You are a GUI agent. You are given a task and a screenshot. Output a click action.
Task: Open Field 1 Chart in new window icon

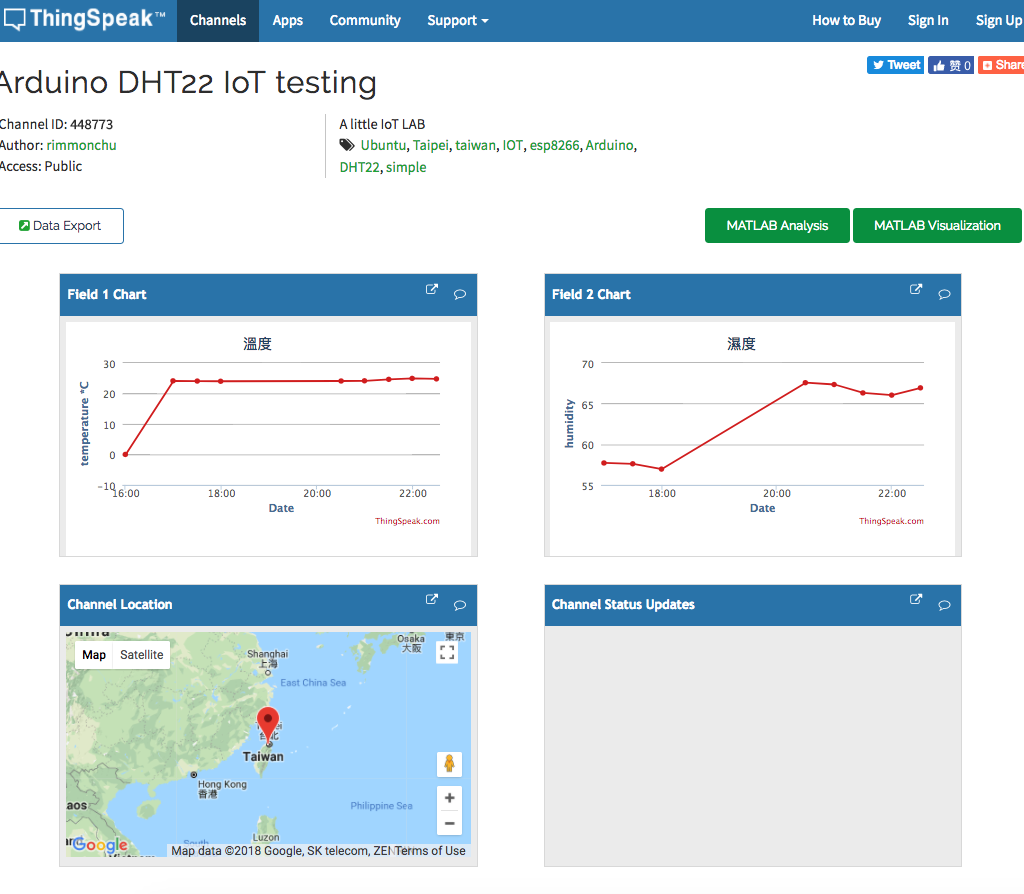[432, 289]
